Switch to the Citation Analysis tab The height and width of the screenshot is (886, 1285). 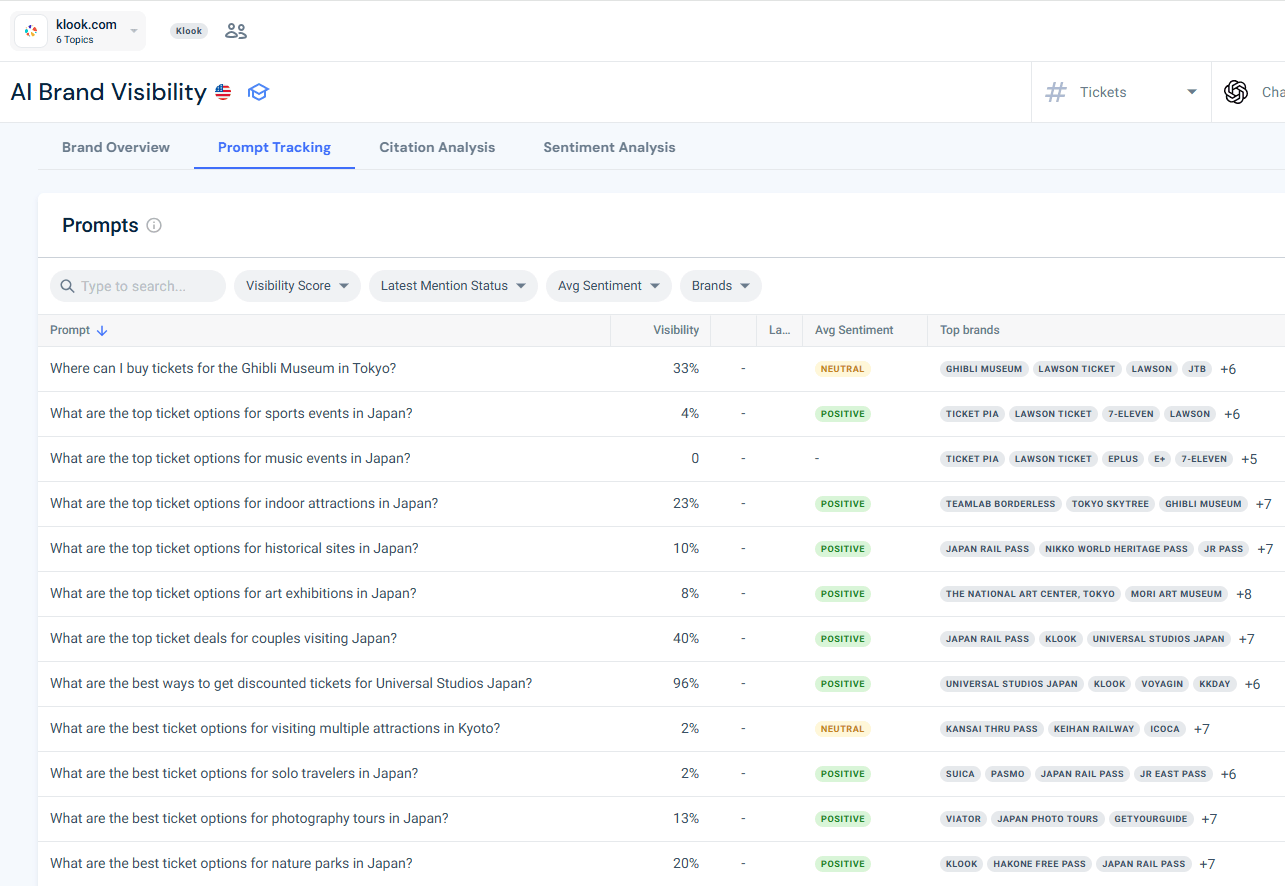point(437,147)
